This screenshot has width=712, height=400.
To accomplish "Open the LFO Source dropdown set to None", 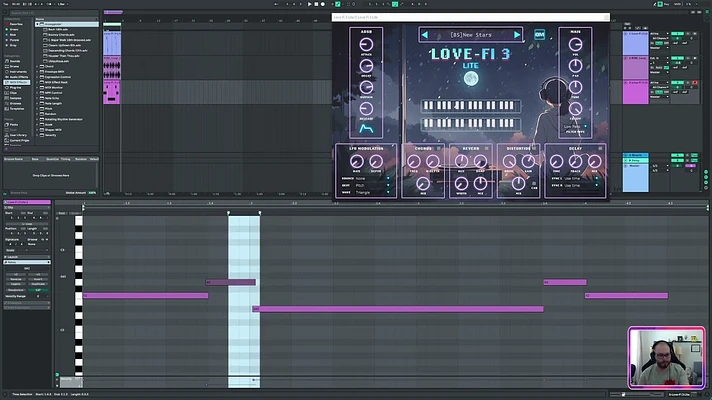I will tap(372, 178).
